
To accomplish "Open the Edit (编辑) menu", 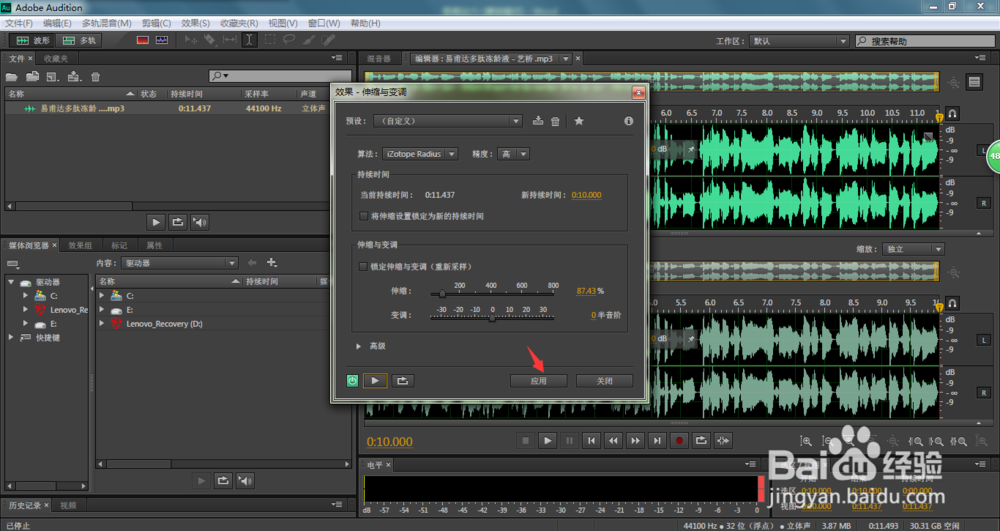I will coord(57,23).
